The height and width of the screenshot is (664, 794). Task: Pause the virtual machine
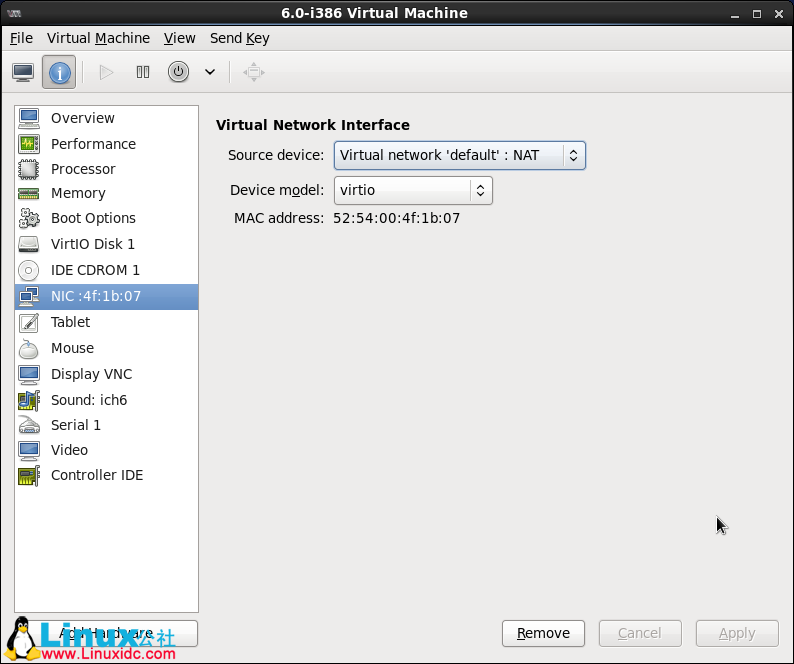tap(143, 72)
